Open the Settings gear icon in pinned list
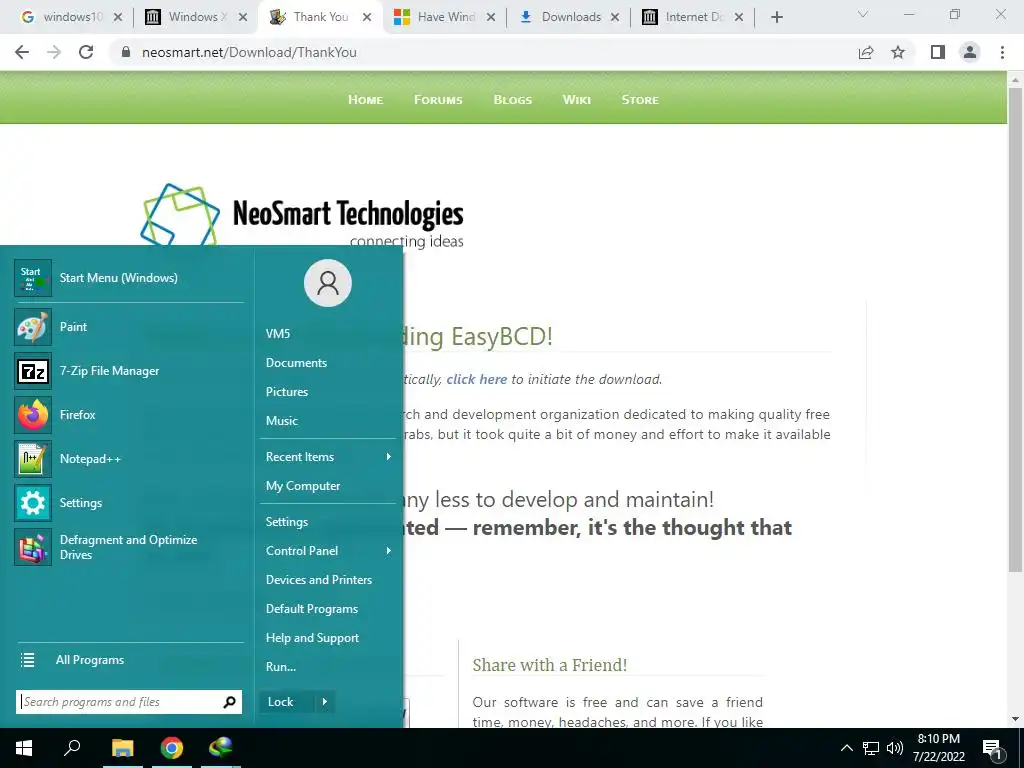 [x=33, y=503]
